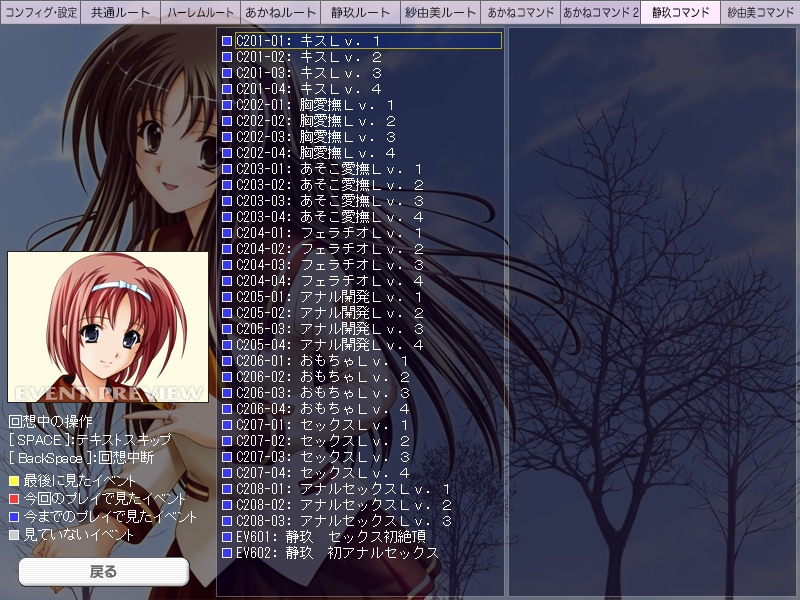Click blue marker icon beside EV601

click(227, 537)
